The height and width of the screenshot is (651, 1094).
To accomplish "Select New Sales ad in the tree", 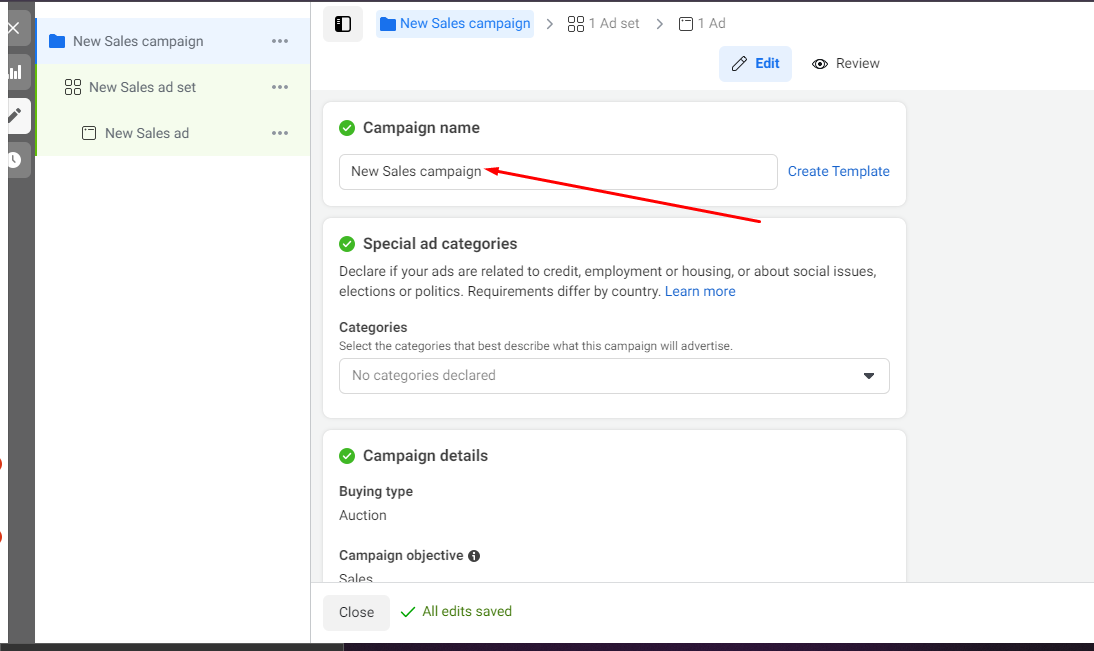I will tap(146, 133).
